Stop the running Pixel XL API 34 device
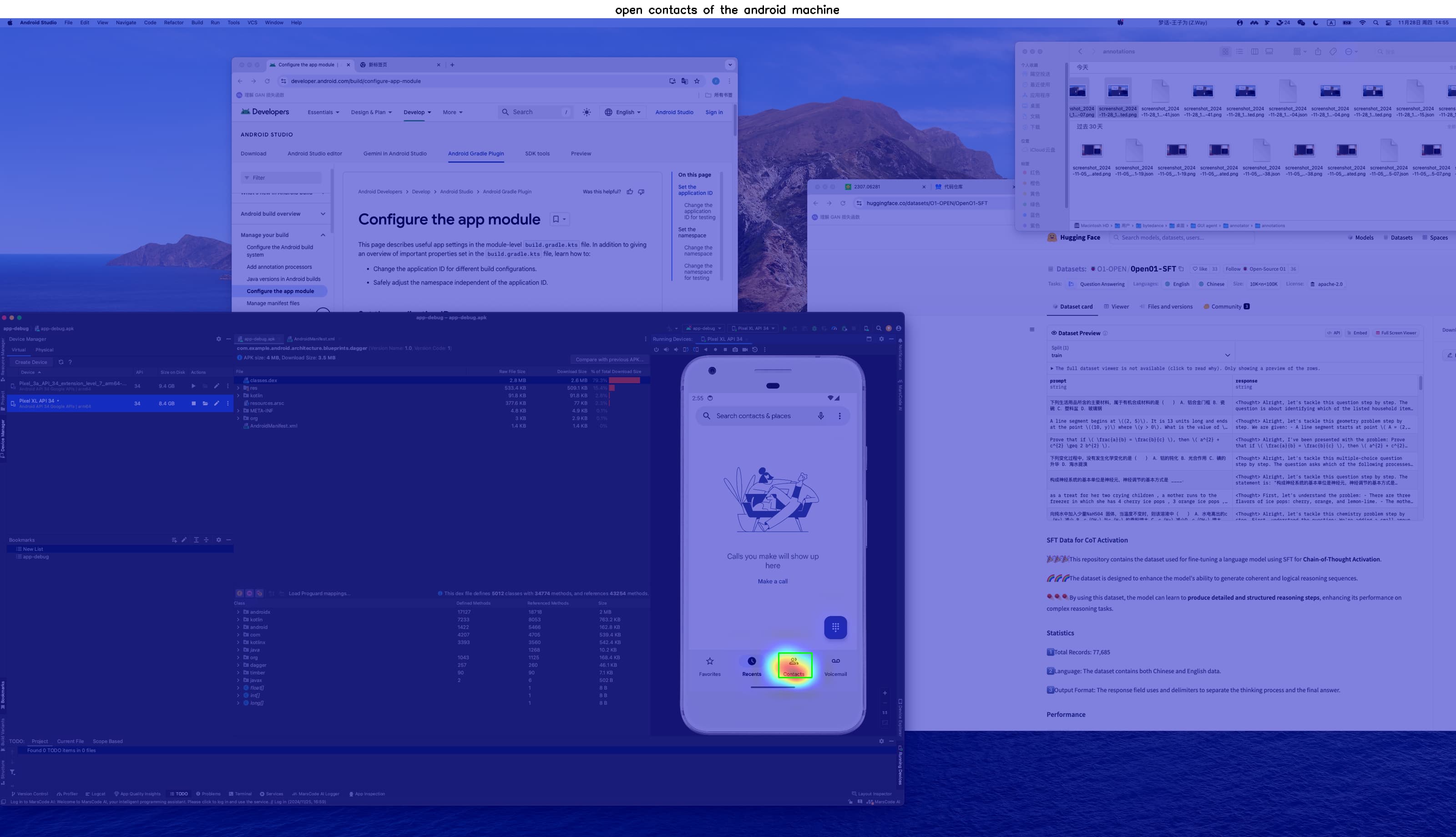 tap(194, 403)
